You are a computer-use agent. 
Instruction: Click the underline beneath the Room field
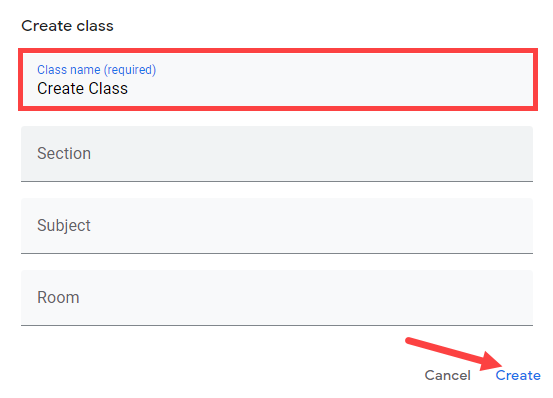277,325
